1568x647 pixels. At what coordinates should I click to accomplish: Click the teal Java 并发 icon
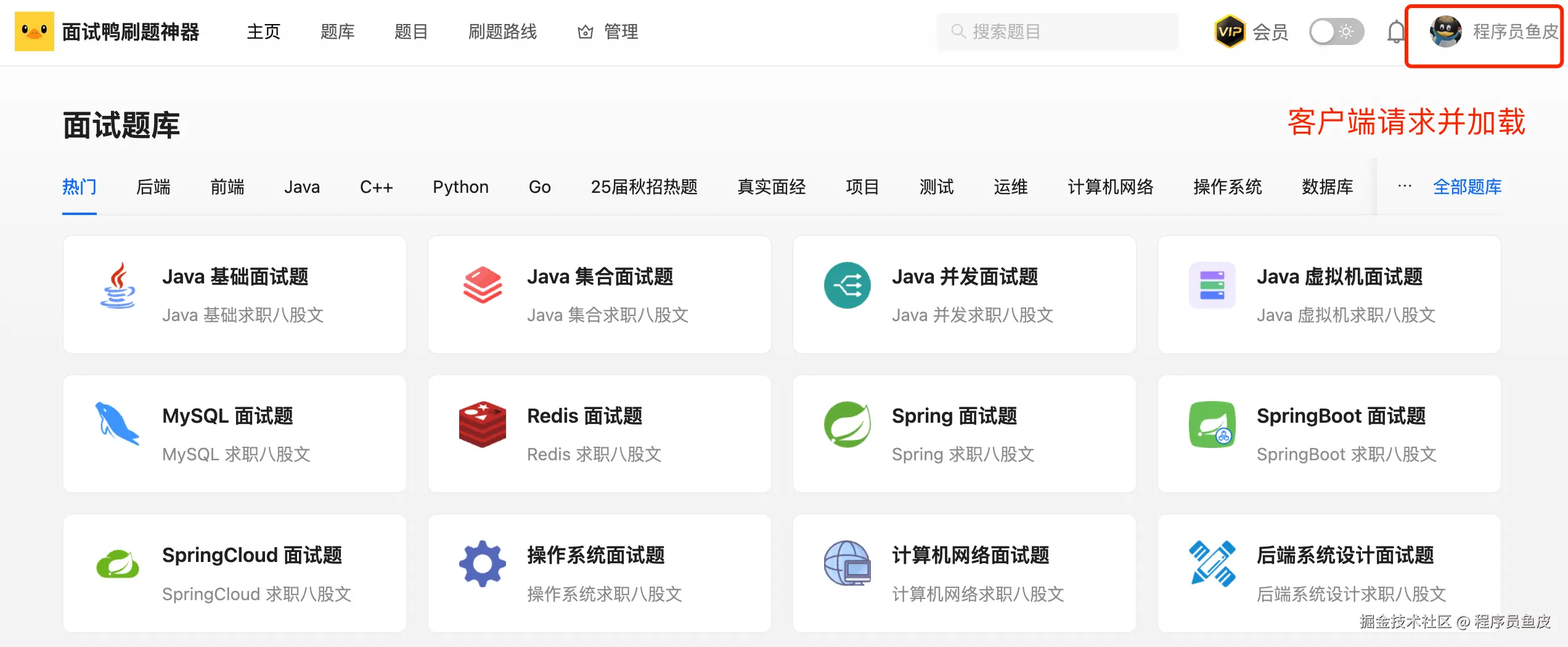pyautogui.click(x=847, y=285)
